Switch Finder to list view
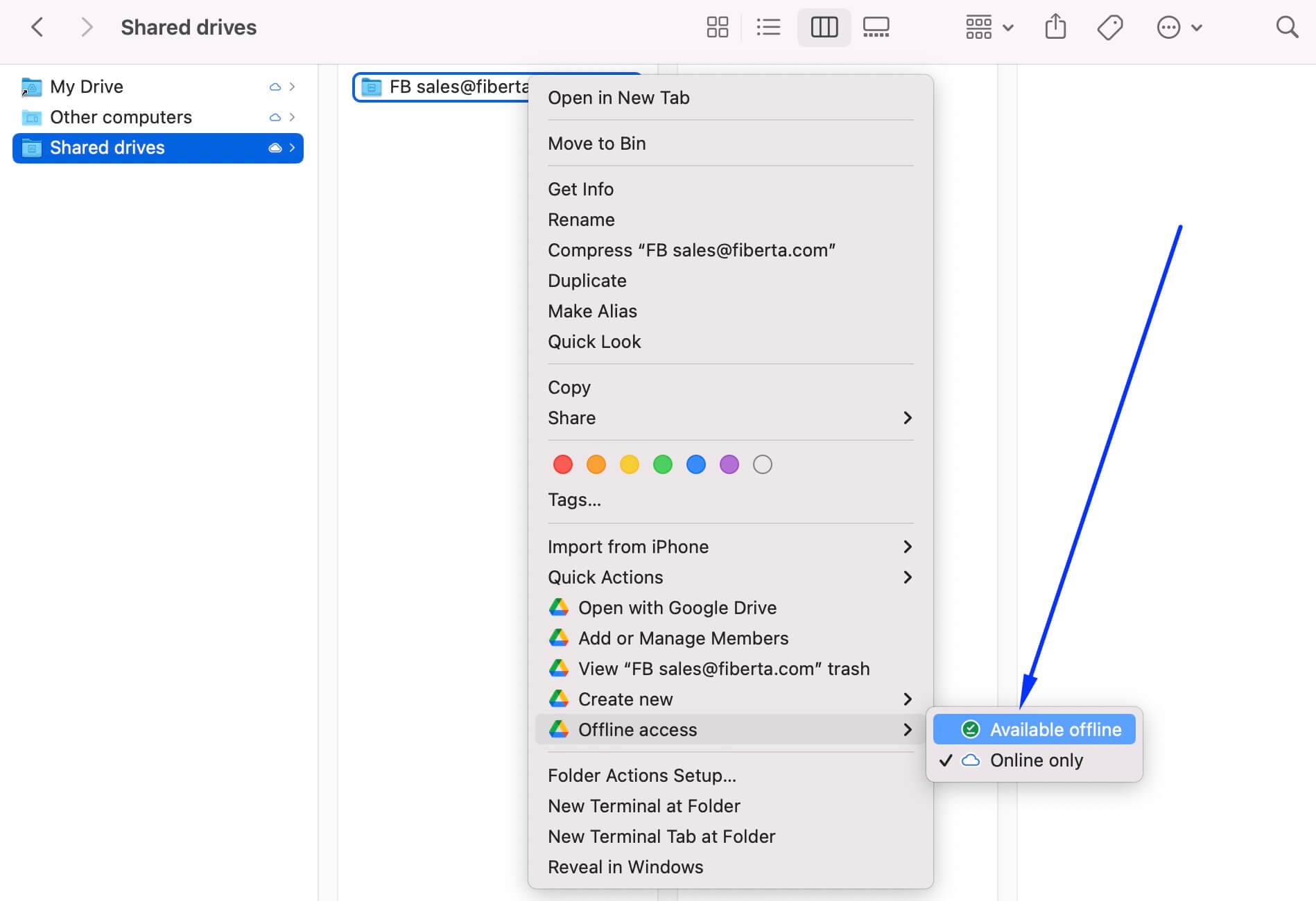The image size is (1316, 901). [768, 28]
